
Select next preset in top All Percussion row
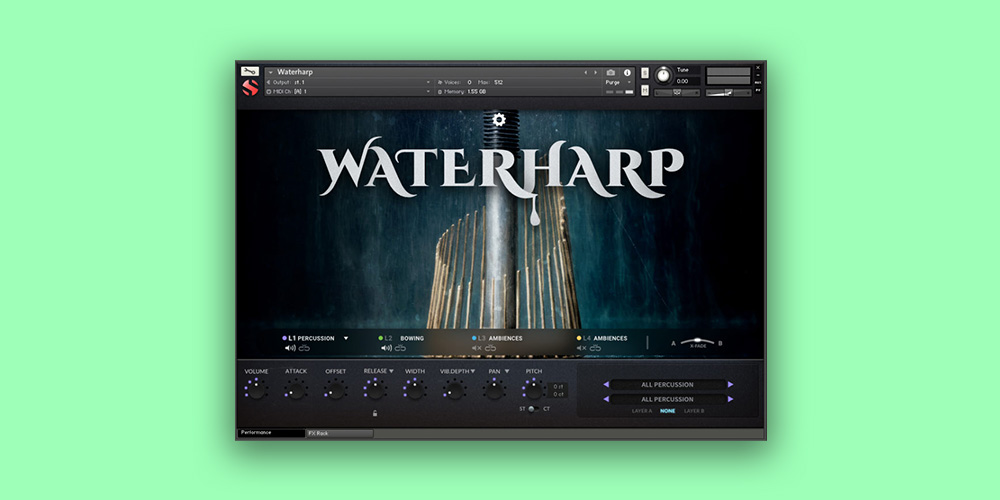click(730, 385)
